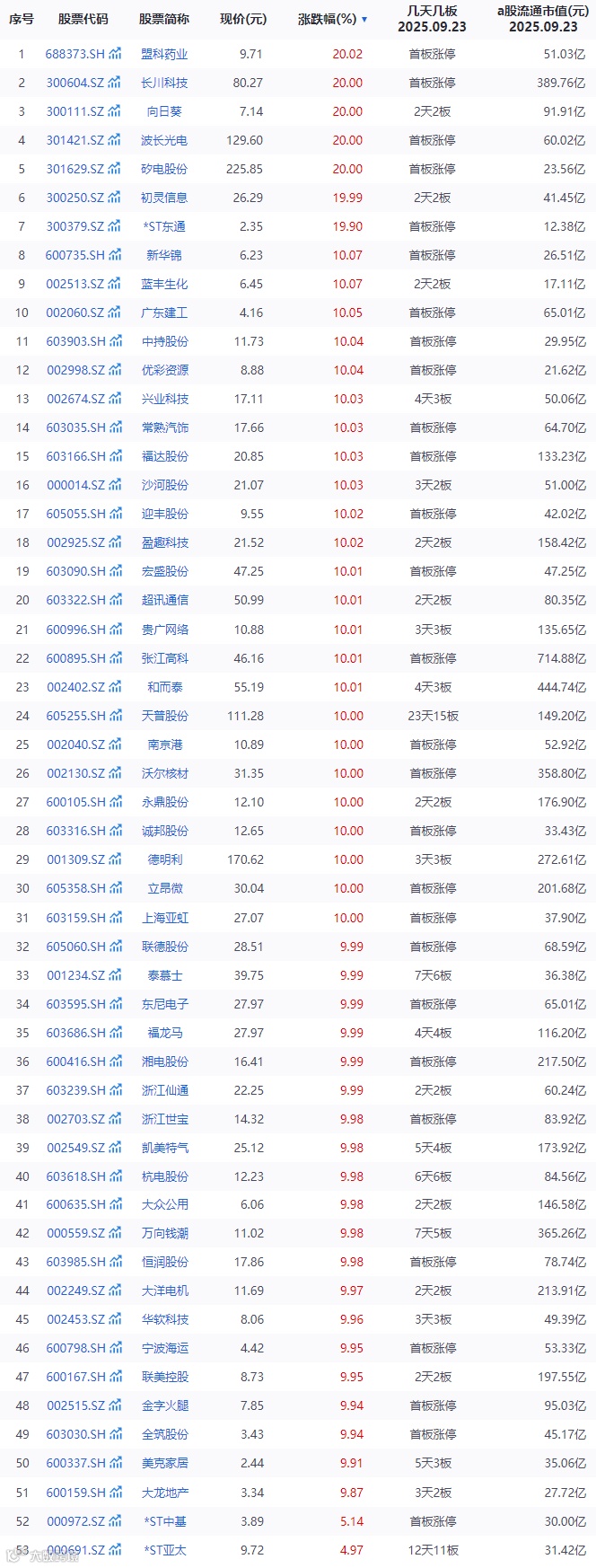Sort by a股流通市值(元) column header
The height and width of the screenshot is (1568, 596).
[x=543, y=19]
